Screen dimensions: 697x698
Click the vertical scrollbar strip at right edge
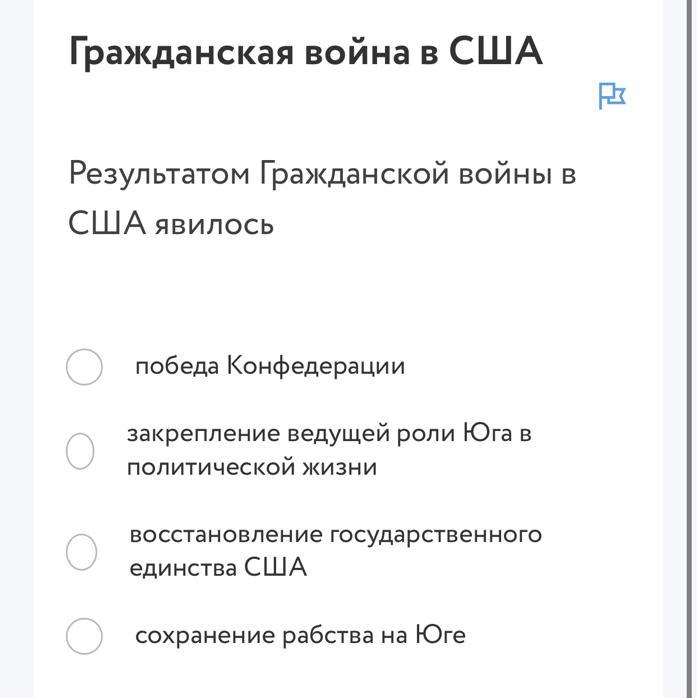[x=693, y=349]
